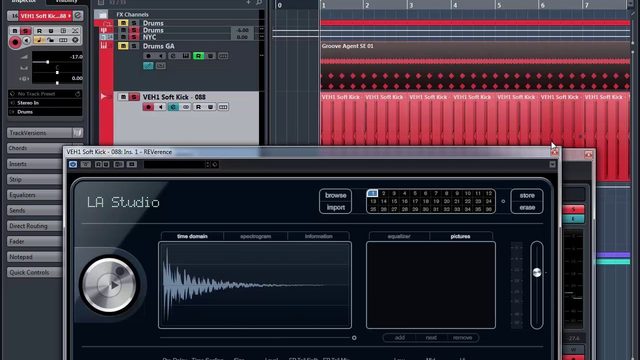
Task: Click the orange musical timebase icon
Action: (x=38, y=40)
